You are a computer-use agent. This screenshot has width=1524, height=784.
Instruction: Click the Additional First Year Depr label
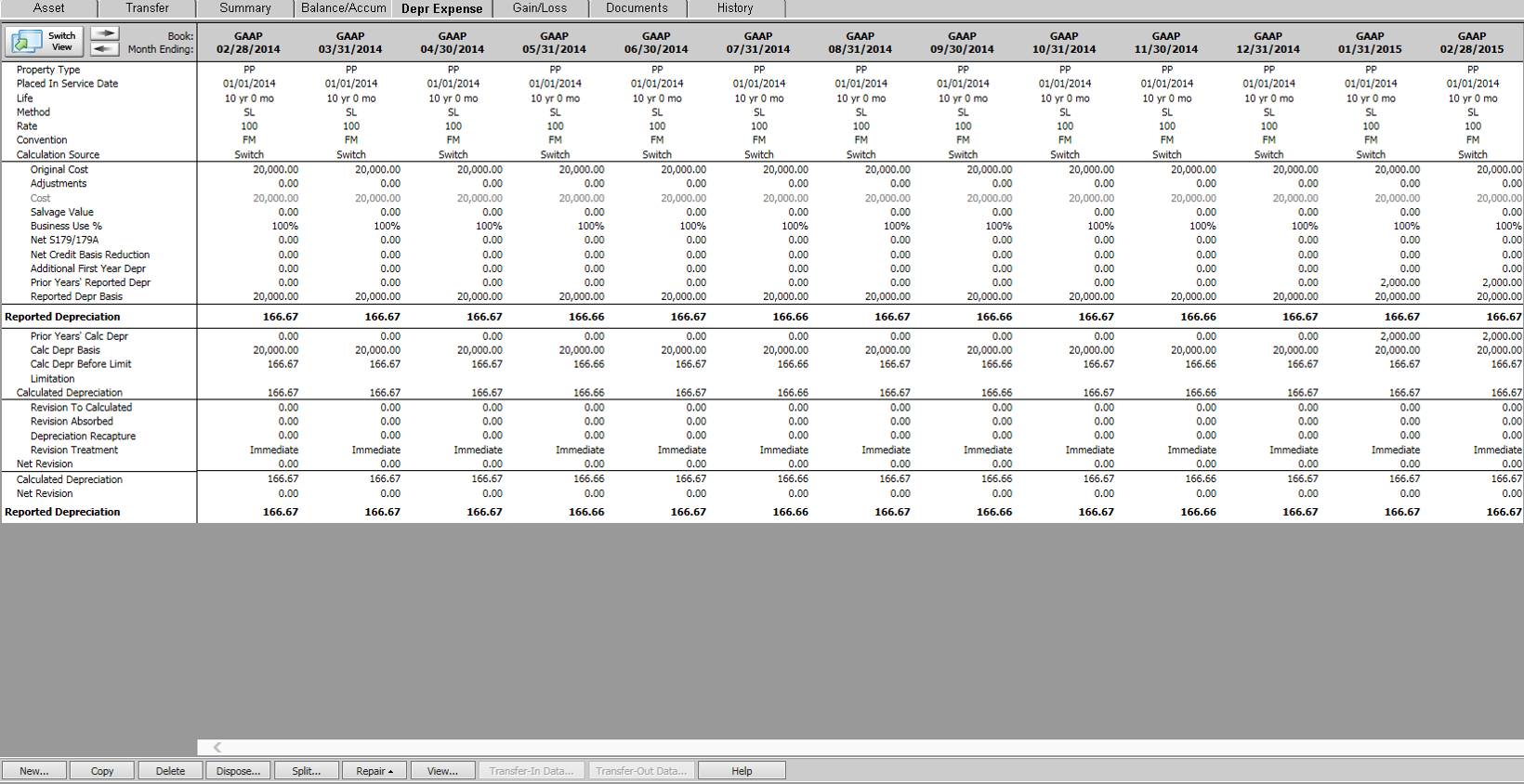tap(88, 268)
